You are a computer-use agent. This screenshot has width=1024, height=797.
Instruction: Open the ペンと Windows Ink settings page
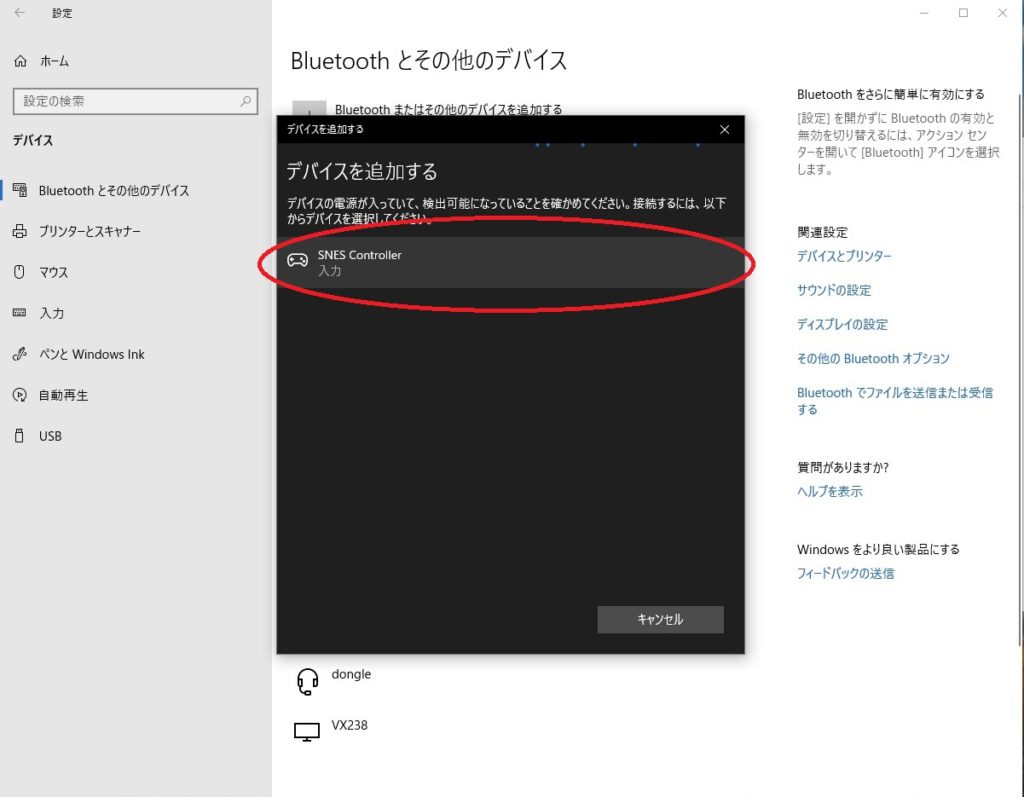pyautogui.click(x=91, y=354)
